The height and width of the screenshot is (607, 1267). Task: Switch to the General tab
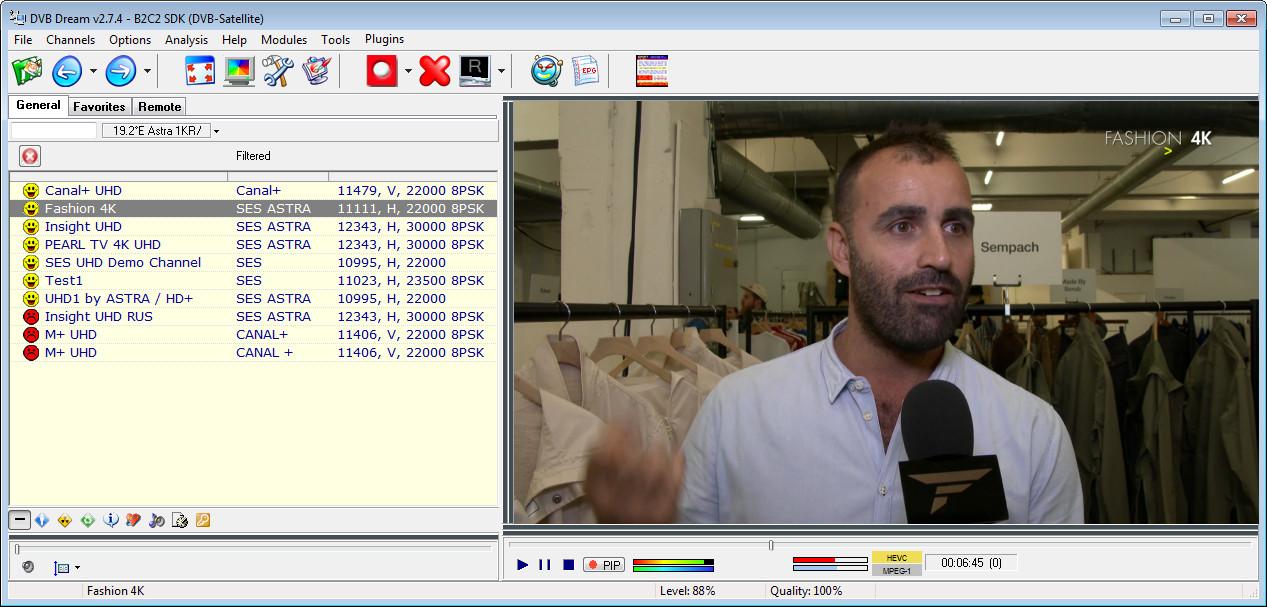pos(39,105)
